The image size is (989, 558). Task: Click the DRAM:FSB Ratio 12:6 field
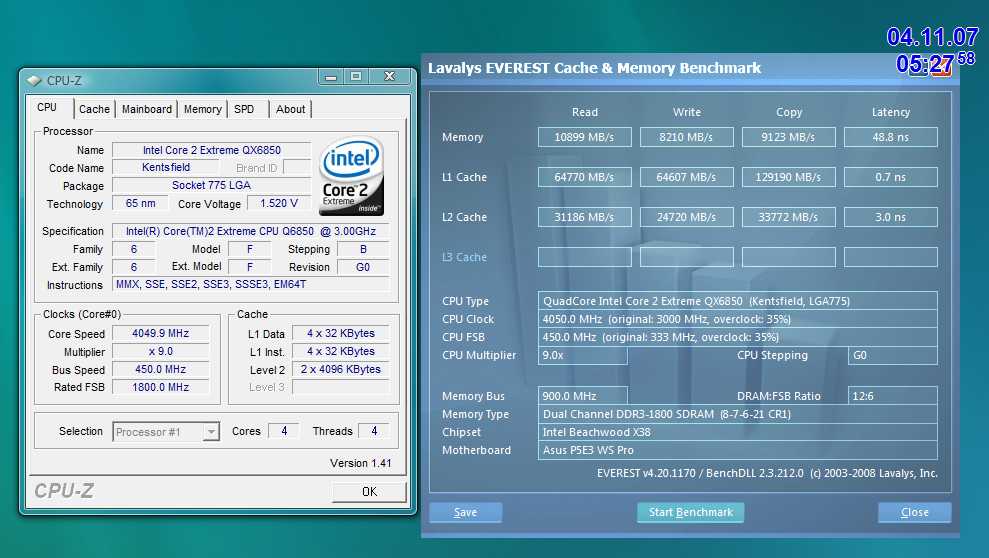pos(892,396)
